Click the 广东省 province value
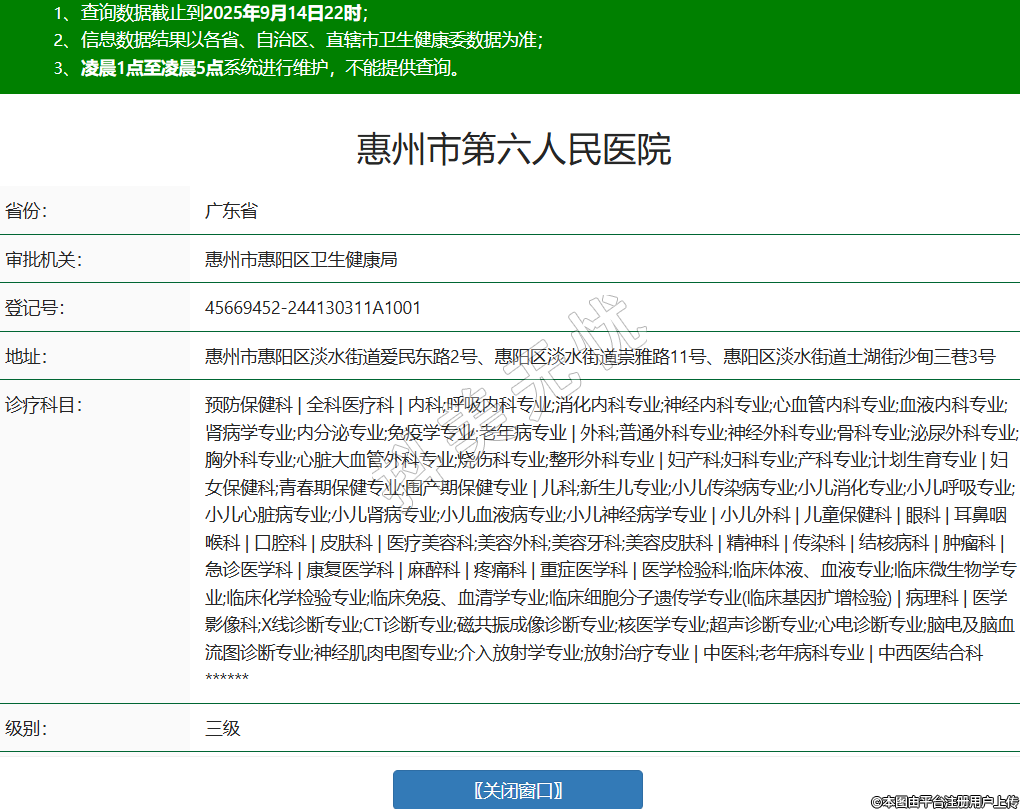This screenshot has height=809, width=1020. pyautogui.click(x=231, y=211)
